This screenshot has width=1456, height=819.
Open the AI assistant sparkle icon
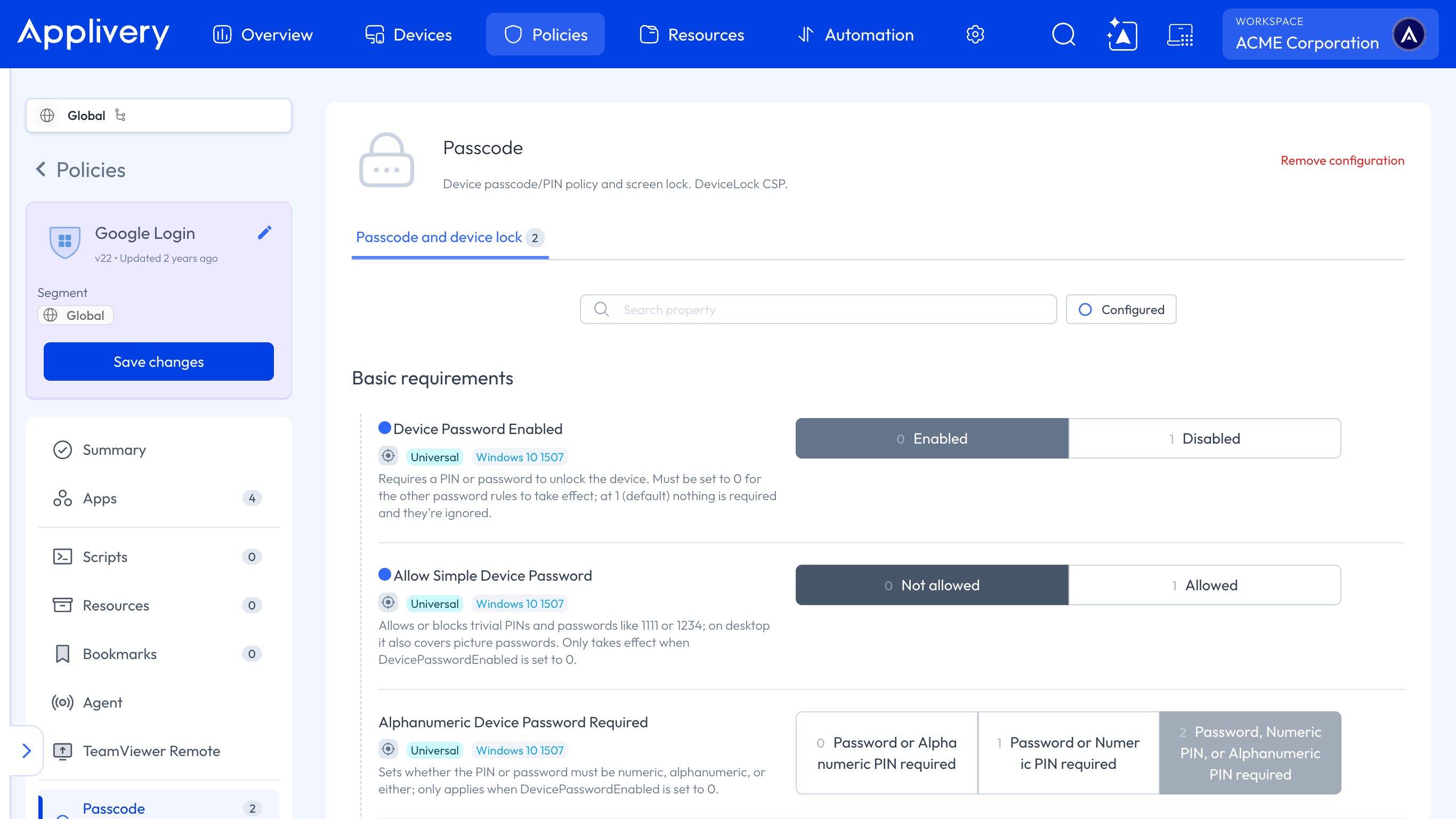click(x=1121, y=35)
